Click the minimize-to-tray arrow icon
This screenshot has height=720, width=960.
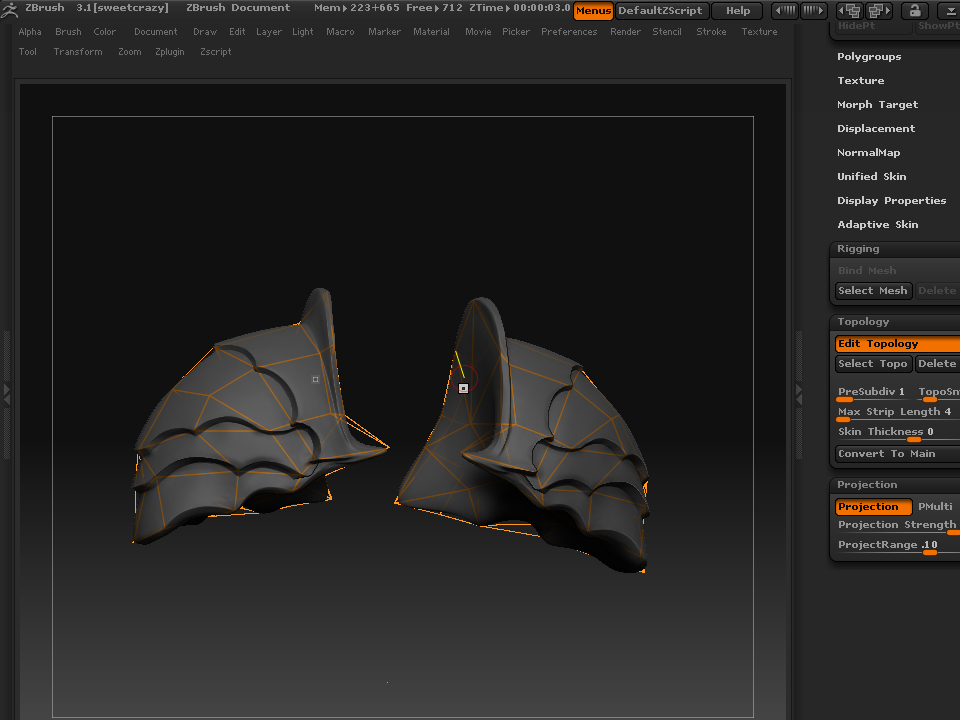[948, 10]
